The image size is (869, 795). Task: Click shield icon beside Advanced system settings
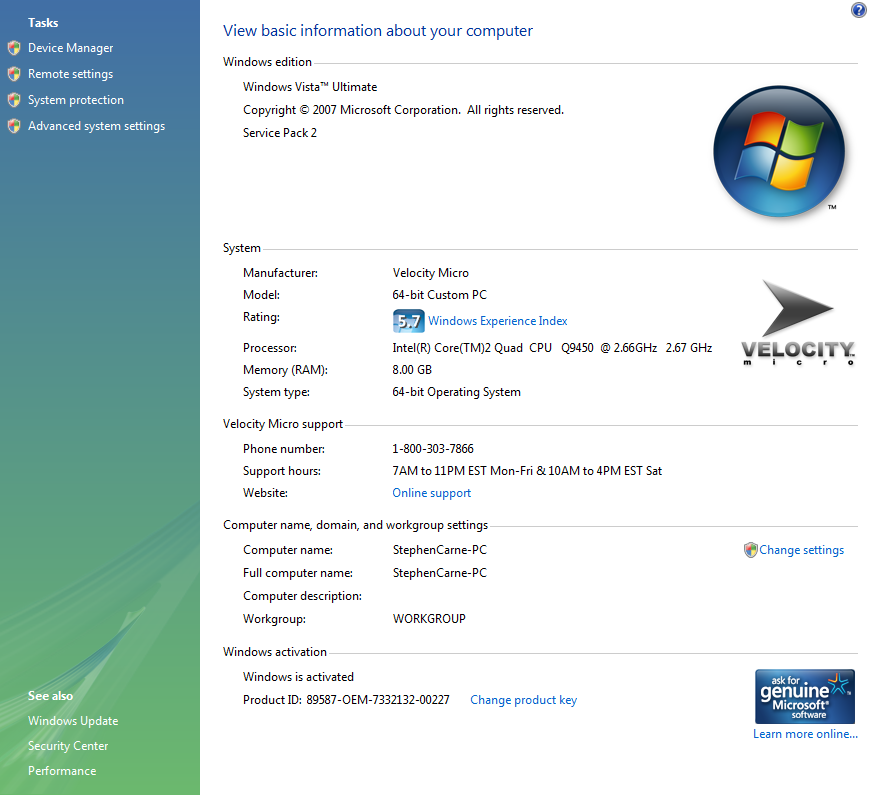14,126
